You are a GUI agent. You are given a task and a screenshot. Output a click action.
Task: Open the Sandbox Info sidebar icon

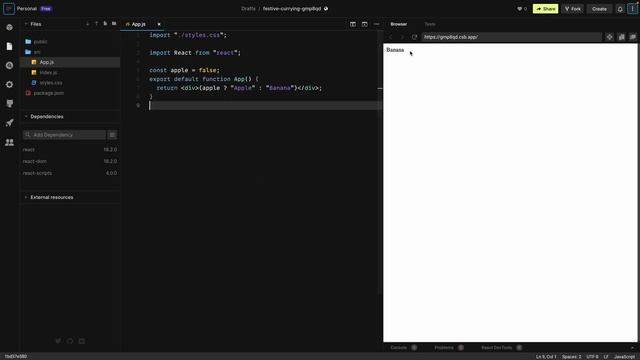click(9, 27)
